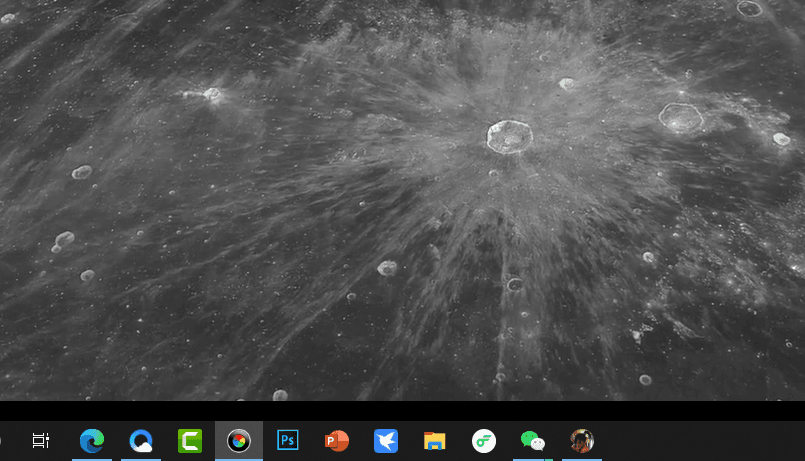Open the green Camtasia icon
Screen dimensions: 805x461
click(190, 440)
